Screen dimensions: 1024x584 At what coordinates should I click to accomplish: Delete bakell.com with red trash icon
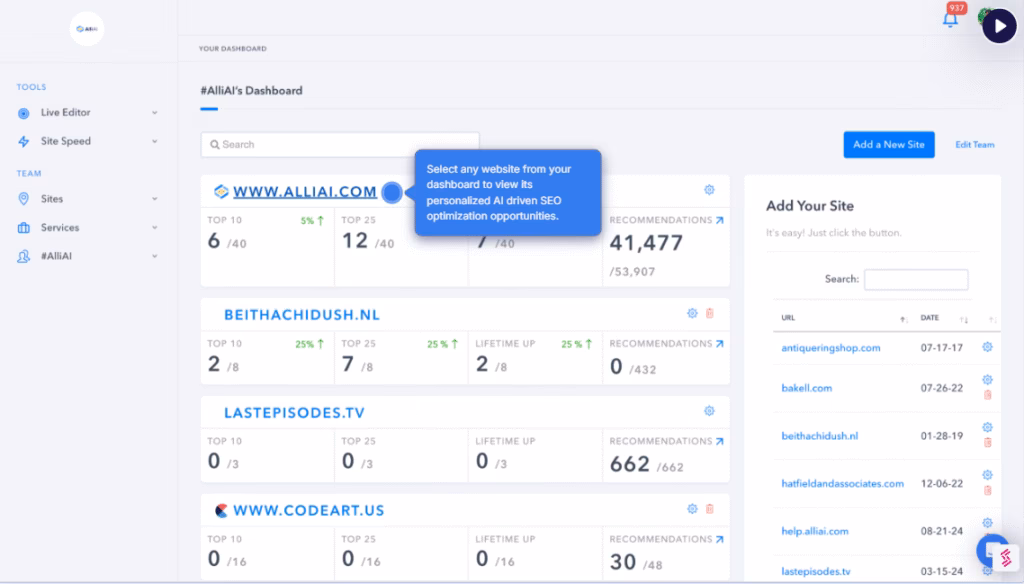point(987,395)
